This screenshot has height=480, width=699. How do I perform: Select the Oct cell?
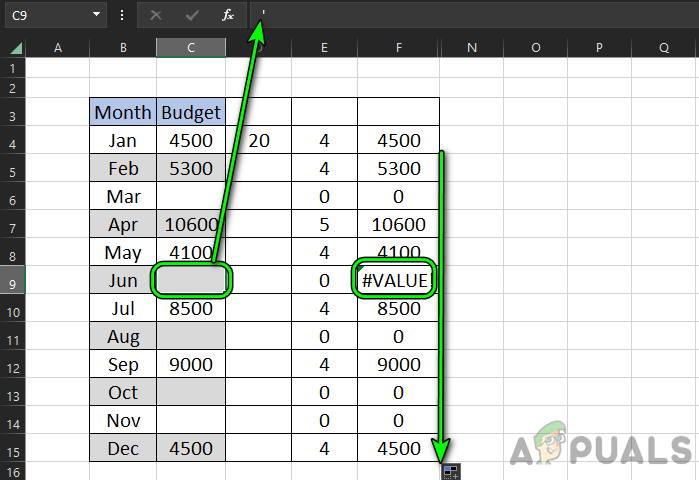[123, 392]
